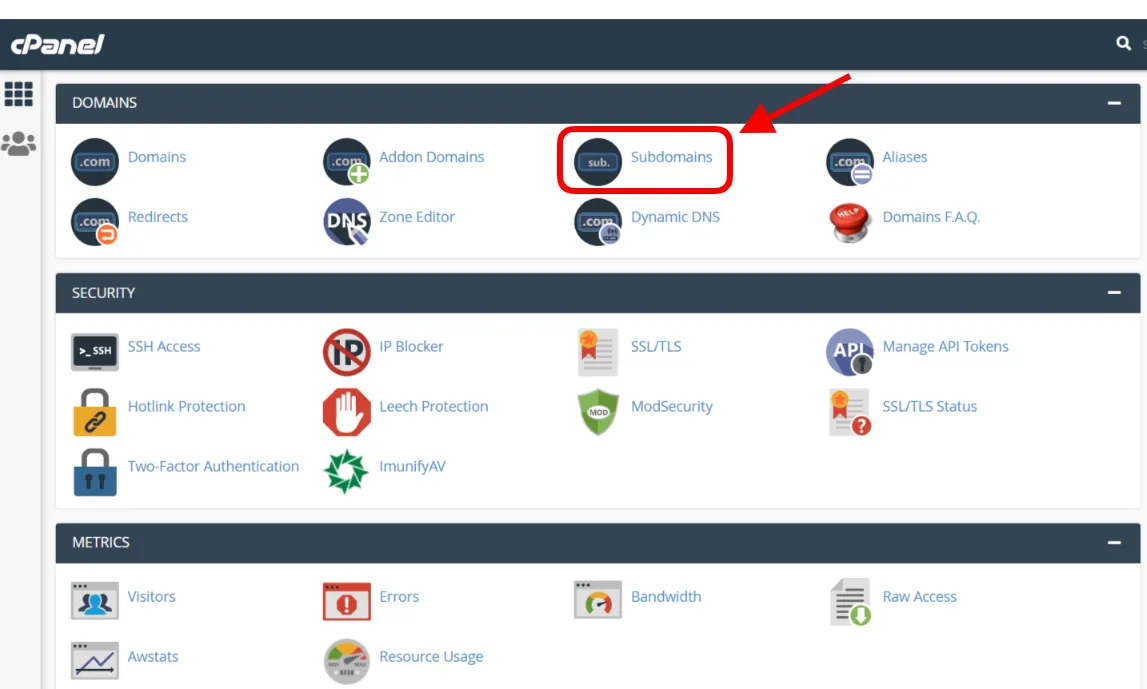The width and height of the screenshot is (1147, 689).
Task: Click the IP Blocker icon
Action: point(346,352)
